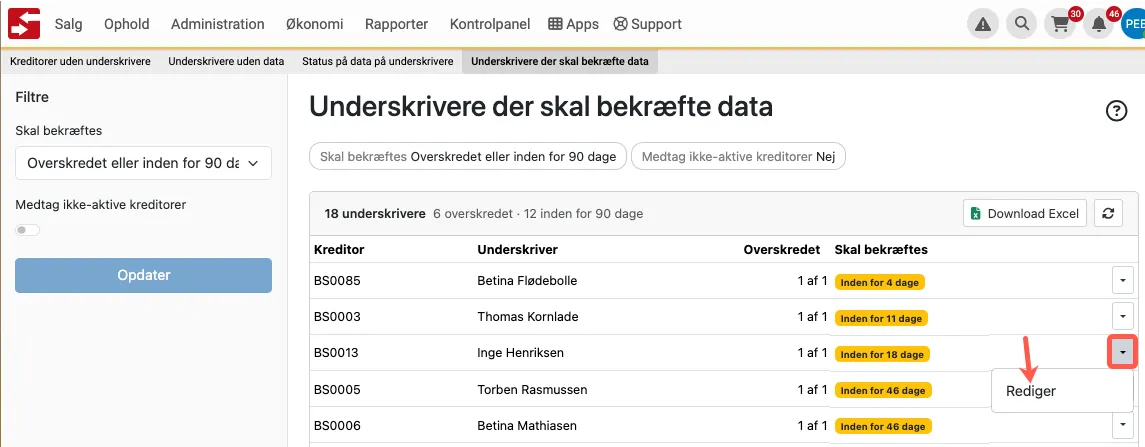
Task: Switch to Status på data på underskrivere tab
Action: [x=378, y=61]
